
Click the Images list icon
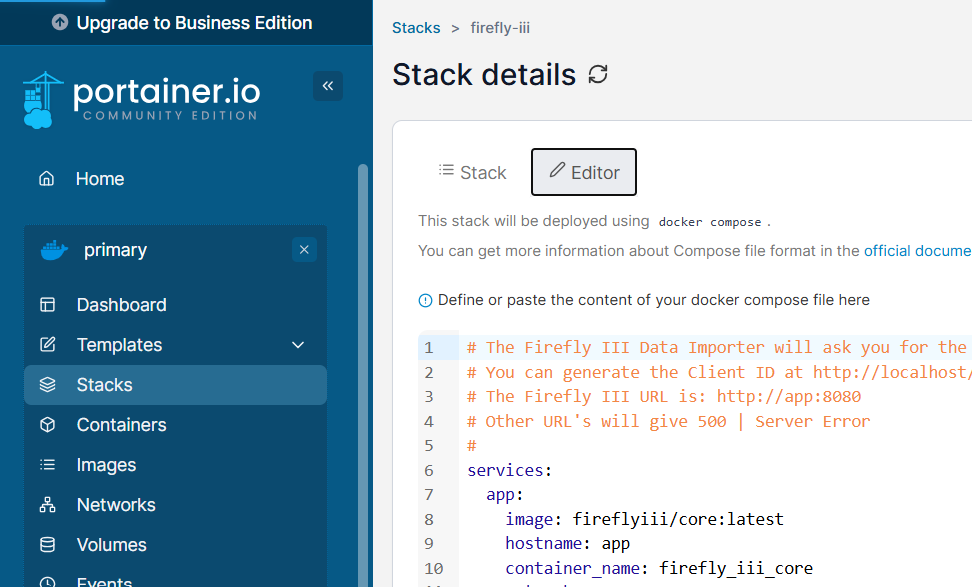(x=47, y=465)
